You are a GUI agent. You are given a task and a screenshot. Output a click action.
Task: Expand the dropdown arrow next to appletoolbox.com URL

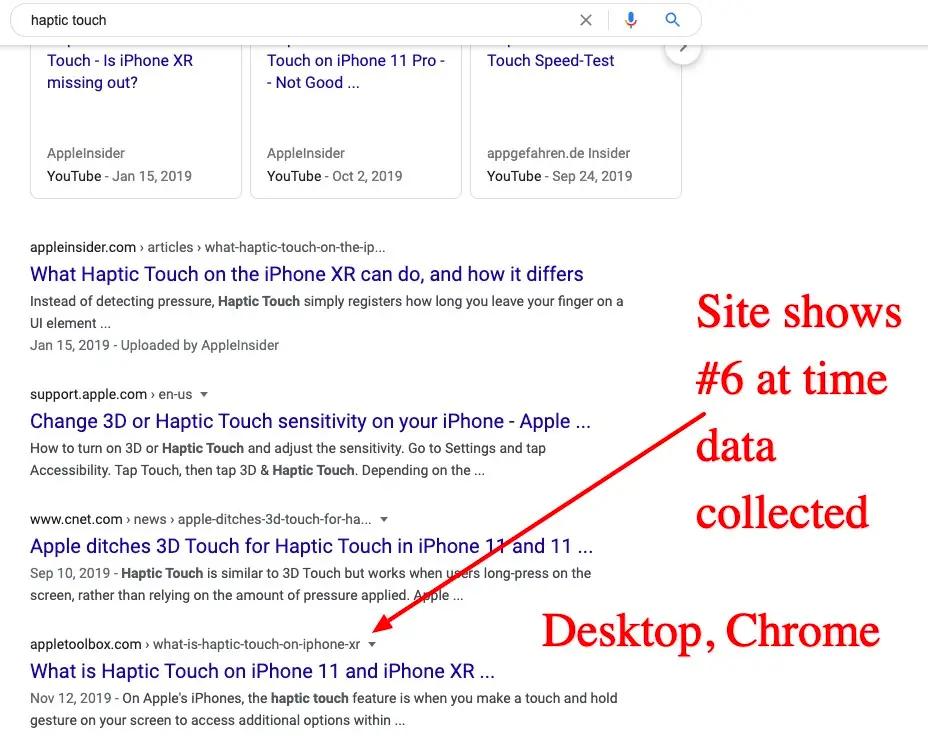372,644
